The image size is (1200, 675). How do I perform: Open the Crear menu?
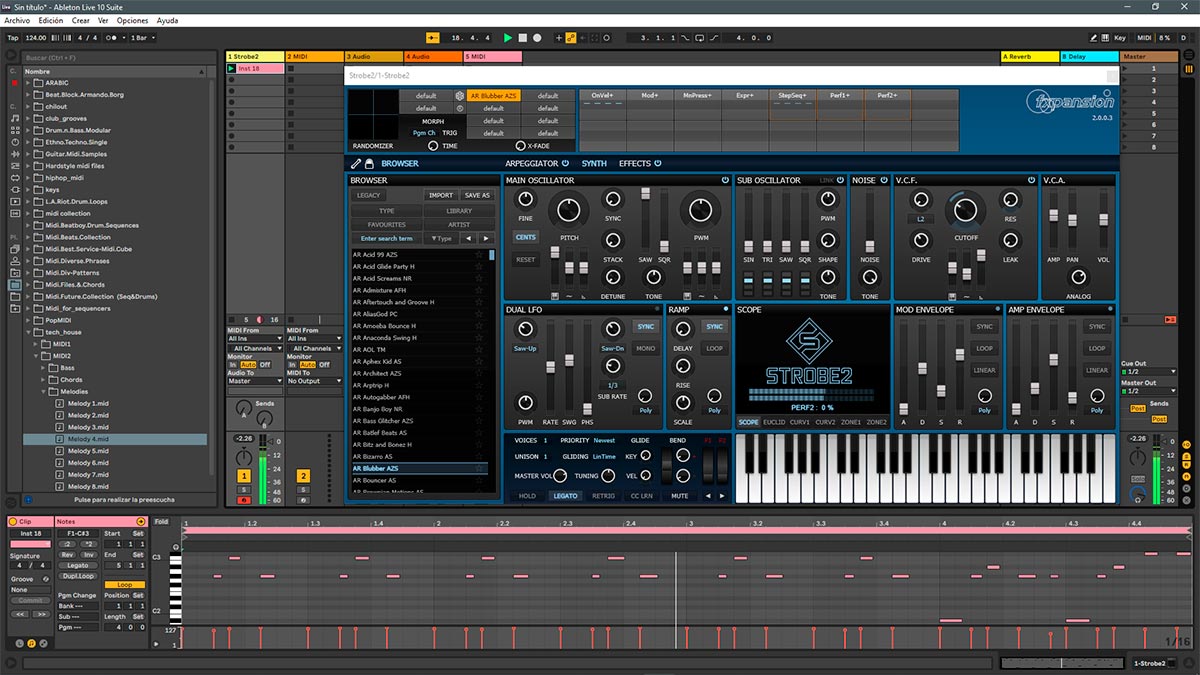tap(81, 20)
